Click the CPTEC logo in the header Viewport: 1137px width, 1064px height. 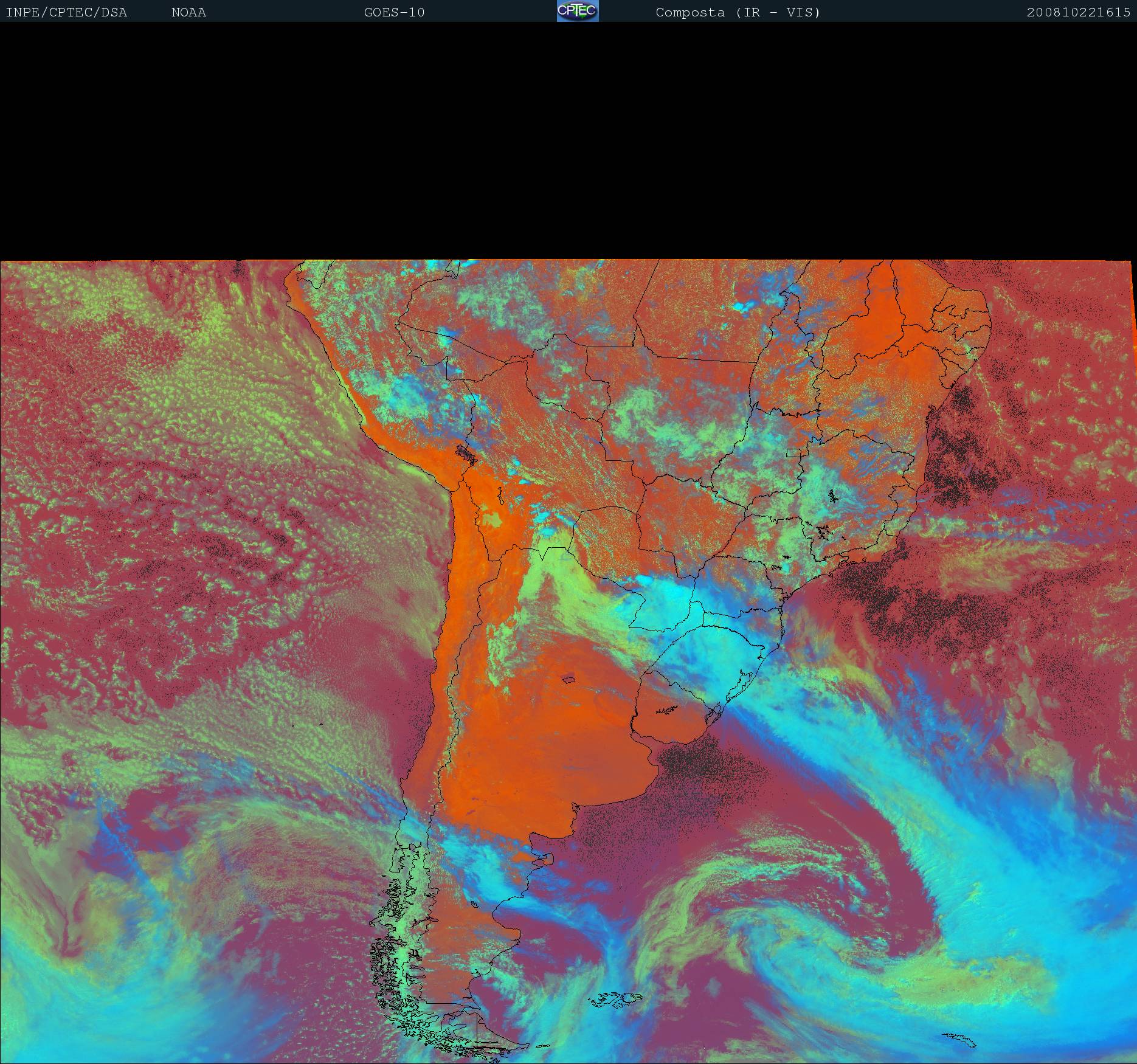(578, 12)
